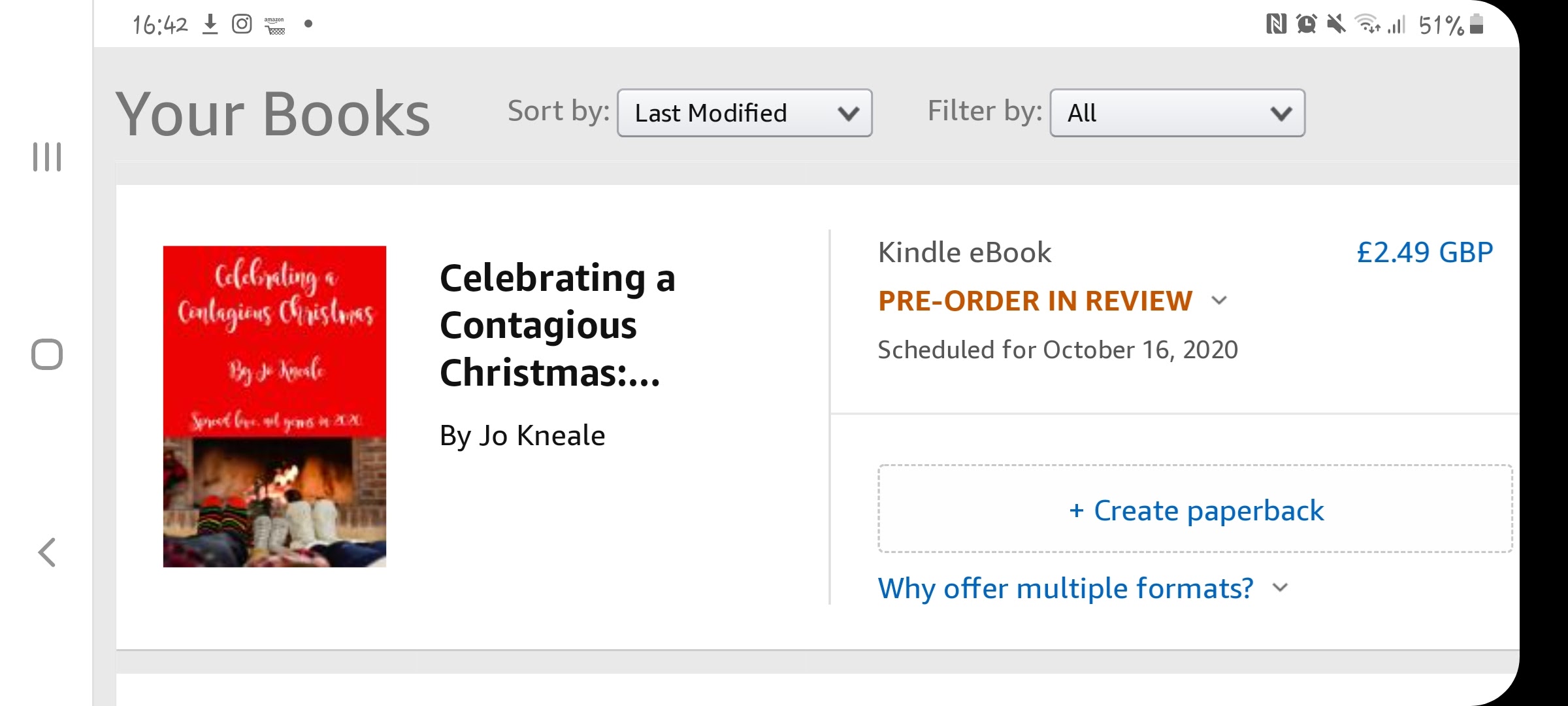
Task: Click the £2.49 GBP price link
Action: pyautogui.click(x=1424, y=252)
